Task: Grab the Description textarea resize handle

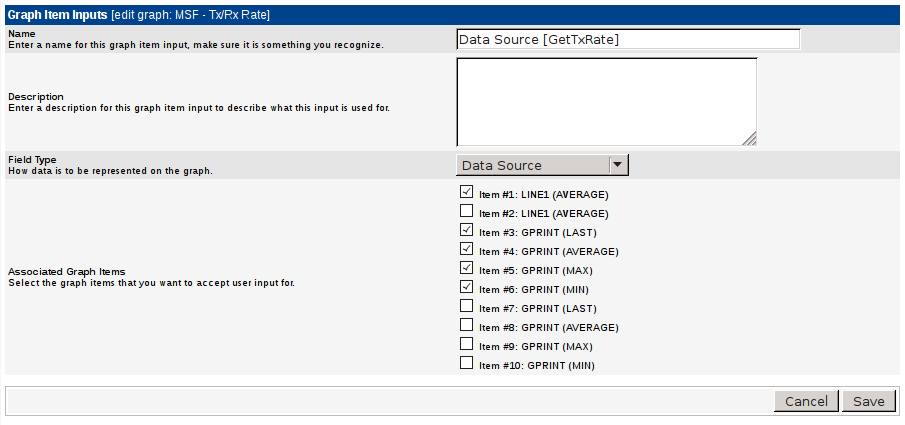Action: coord(750,140)
